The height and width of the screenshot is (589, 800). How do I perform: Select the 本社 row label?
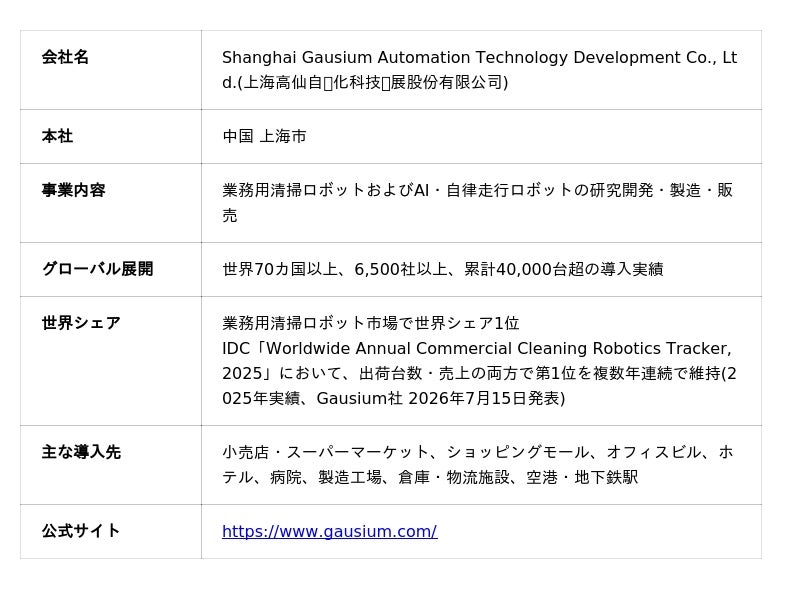tap(57, 136)
